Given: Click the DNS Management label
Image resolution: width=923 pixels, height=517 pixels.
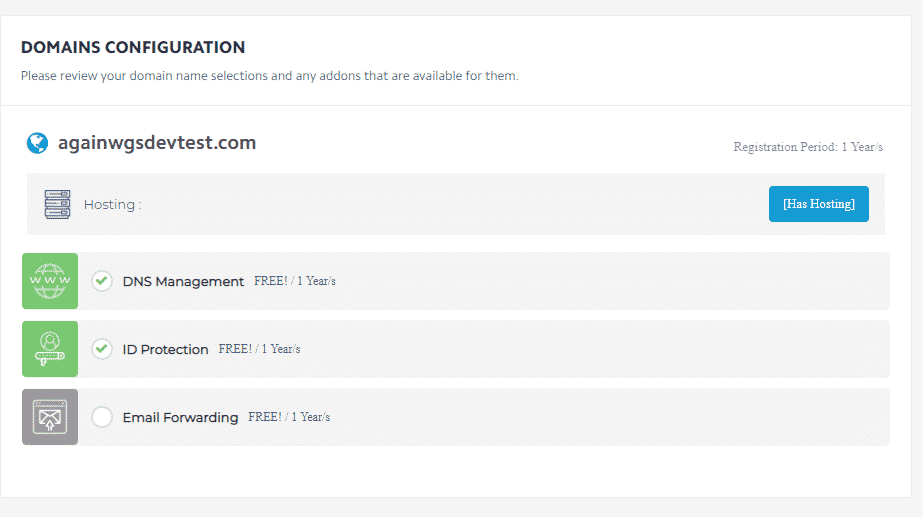Looking at the screenshot, I should coord(183,282).
